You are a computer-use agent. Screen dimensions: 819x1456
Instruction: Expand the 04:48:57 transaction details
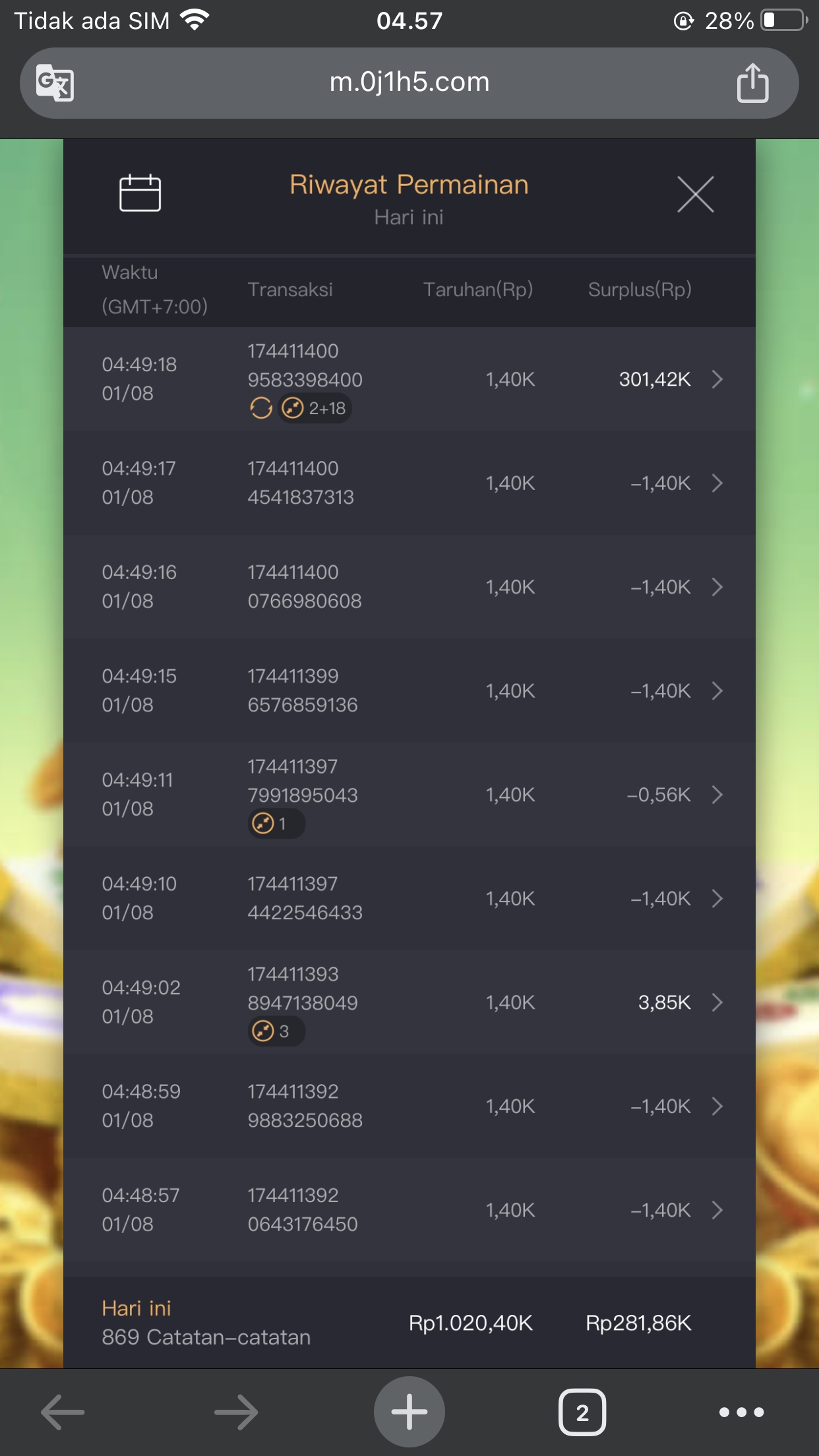point(717,1210)
